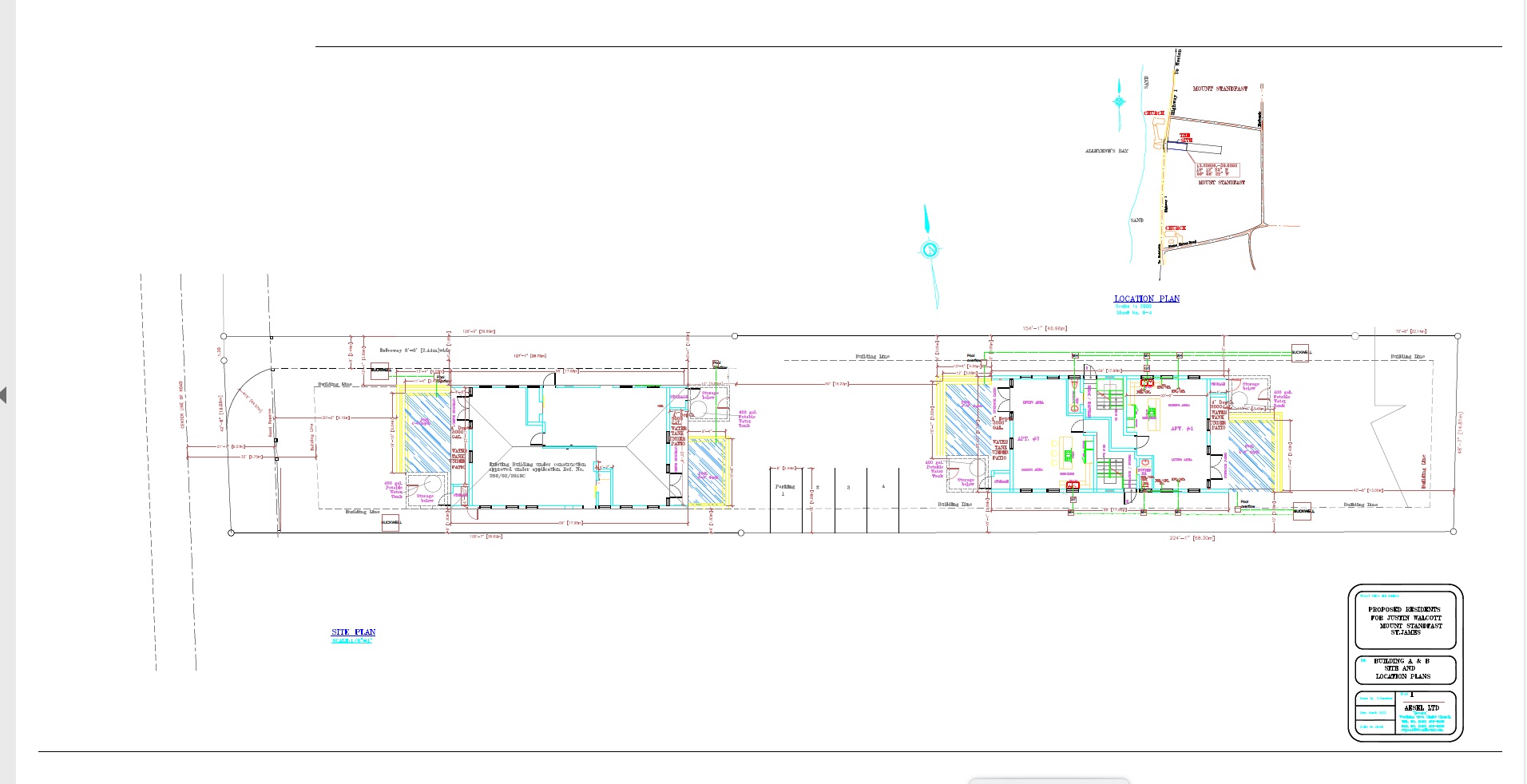Click the SITE PLAN heading

click(x=353, y=632)
